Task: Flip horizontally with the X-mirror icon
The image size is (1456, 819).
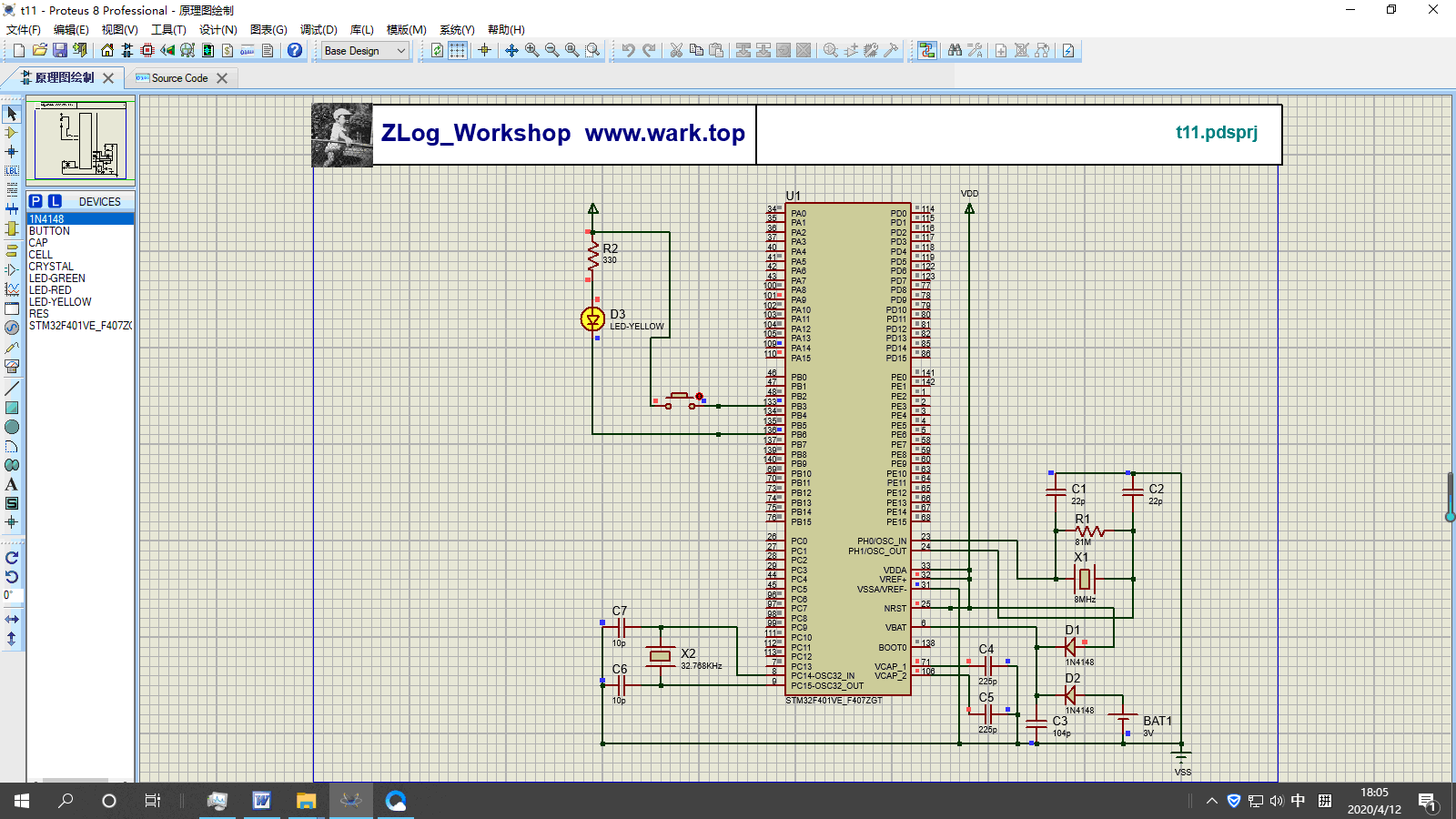Action: coord(12,619)
